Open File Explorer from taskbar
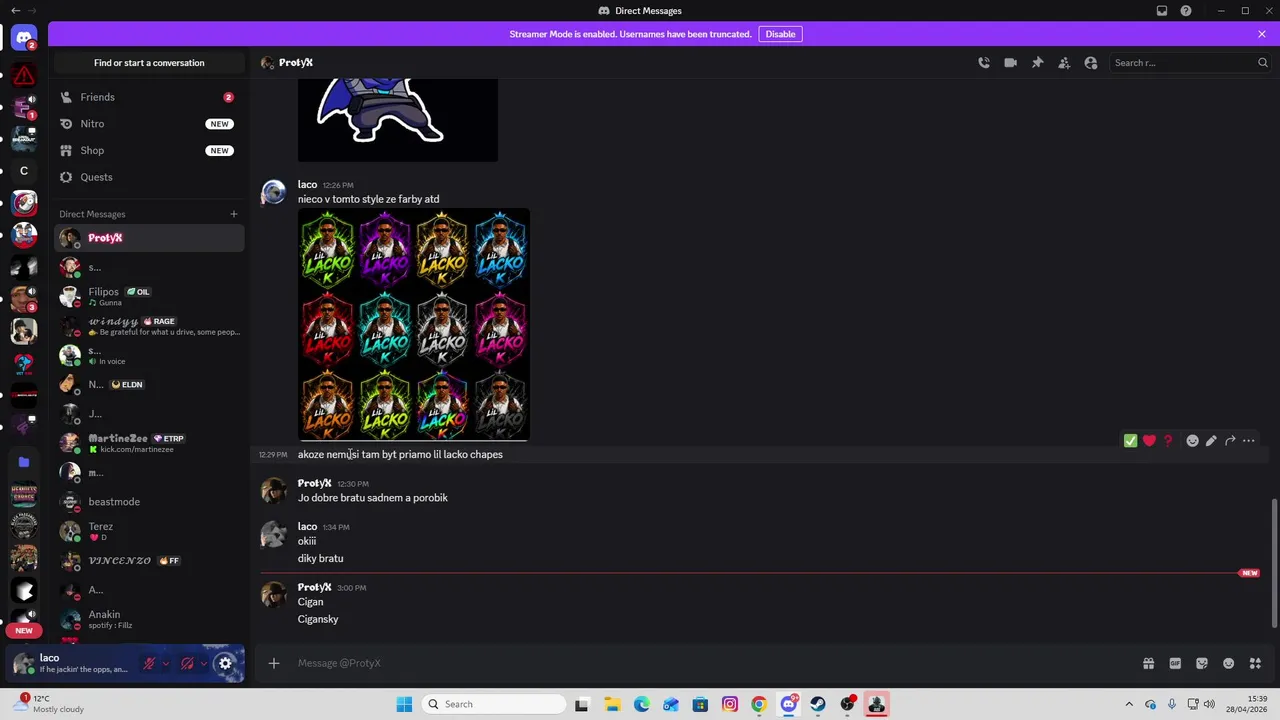This screenshot has width=1280, height=720. pyautogui.click(x=612, y=704)
